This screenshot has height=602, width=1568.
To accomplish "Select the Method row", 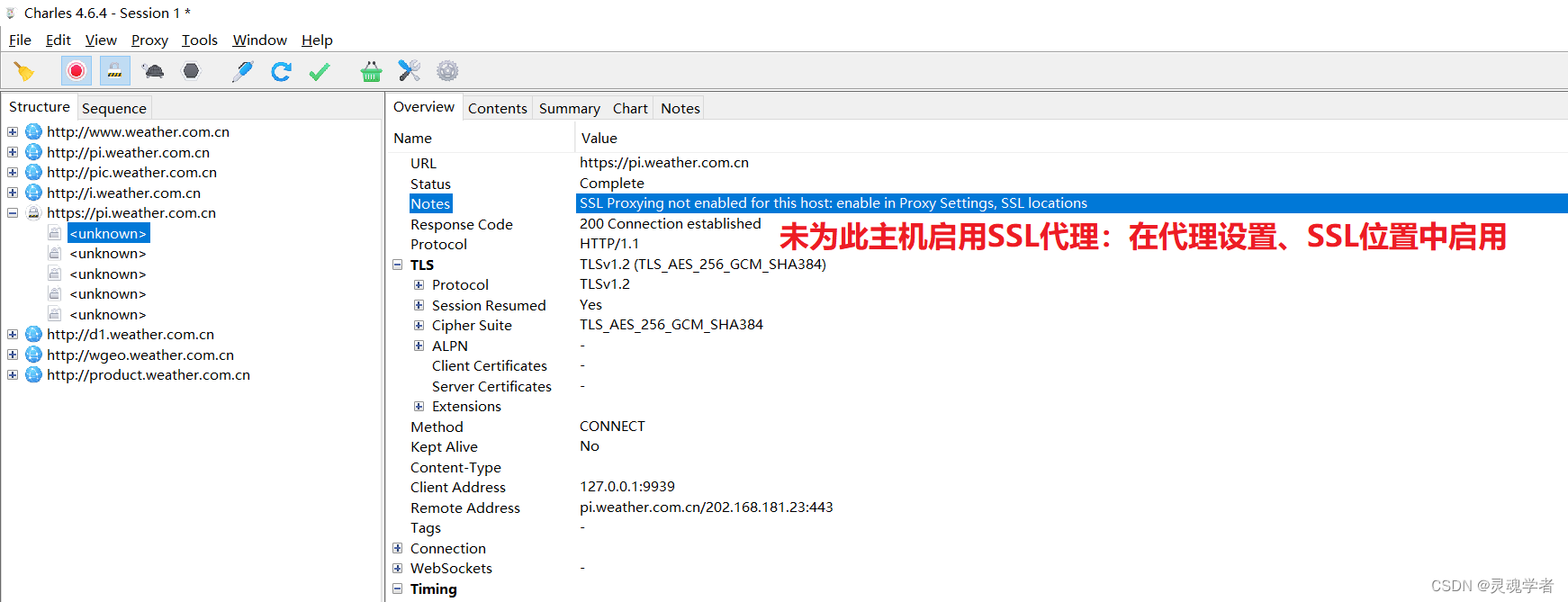I will [x=978, y=427].
